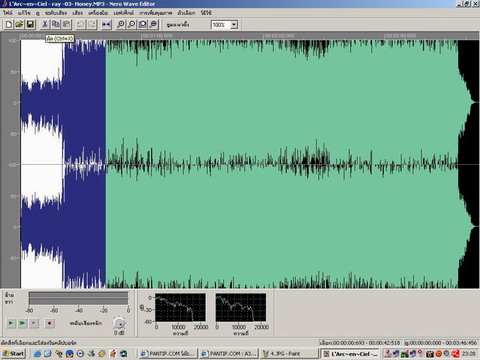Click the Paste clipboard icon
The width and height of the screenshot is (480, 360).
[67, 24]
